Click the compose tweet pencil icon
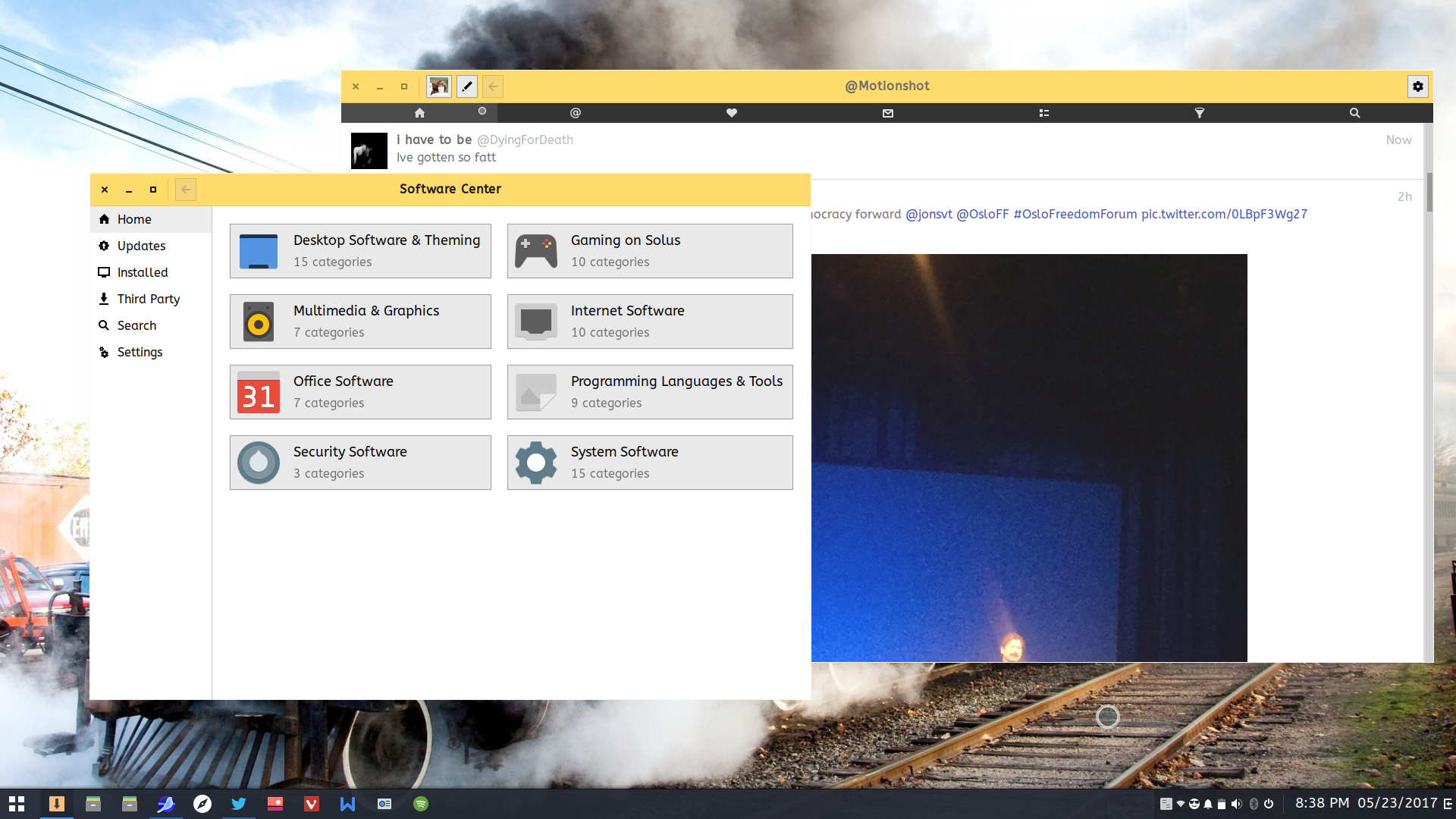The image size is (1456, 819). (467, 86)
